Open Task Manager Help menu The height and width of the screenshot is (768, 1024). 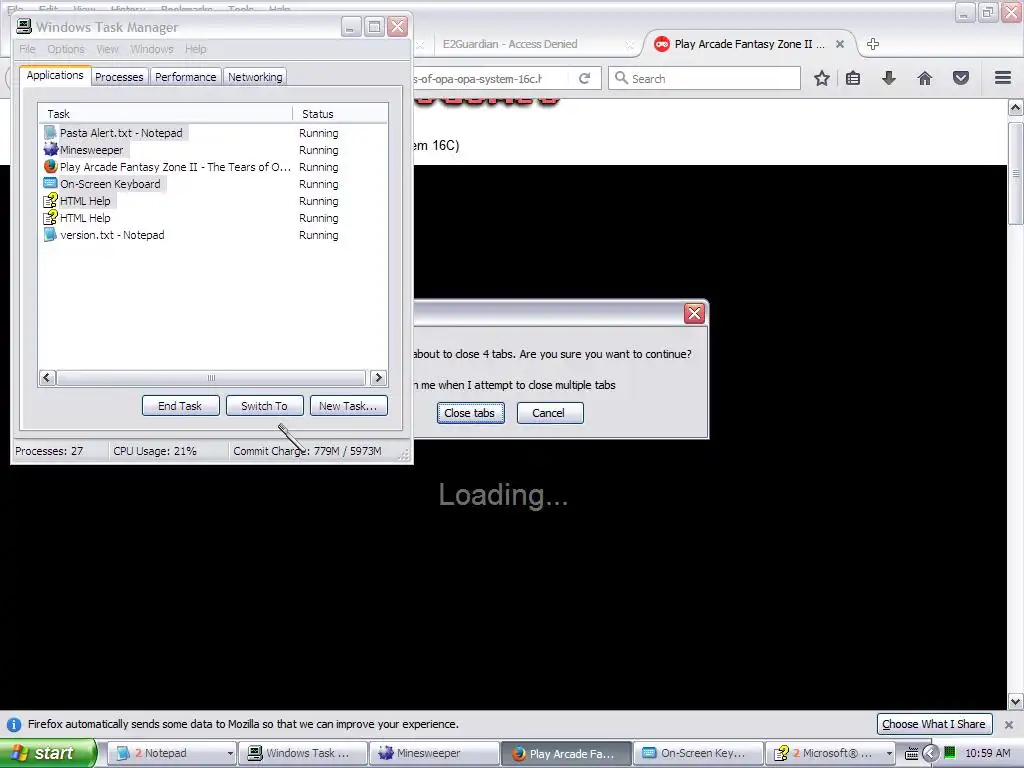coord(195,49)
